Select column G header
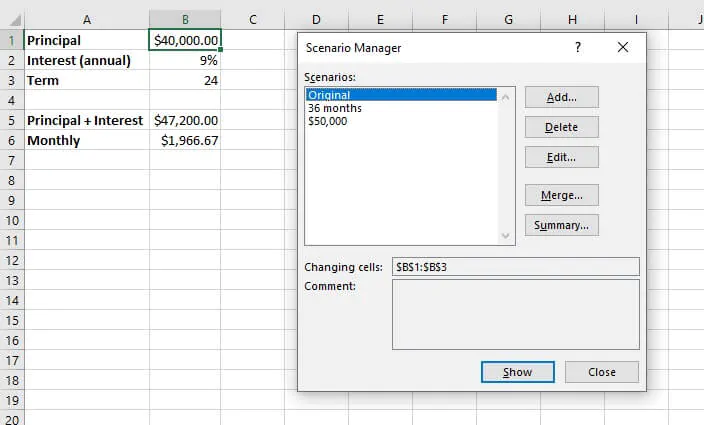The image size is (704, 425). (509, 19)
